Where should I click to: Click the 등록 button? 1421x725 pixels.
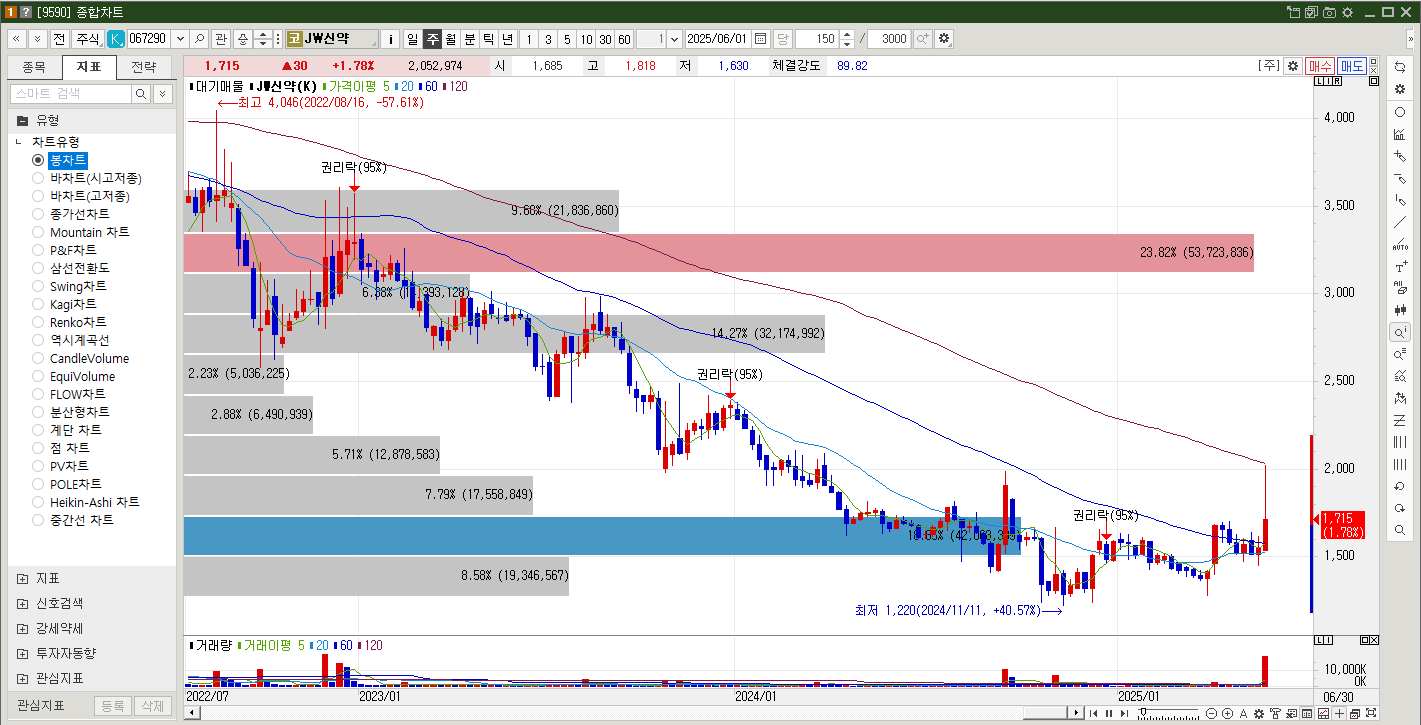(113, 705)
